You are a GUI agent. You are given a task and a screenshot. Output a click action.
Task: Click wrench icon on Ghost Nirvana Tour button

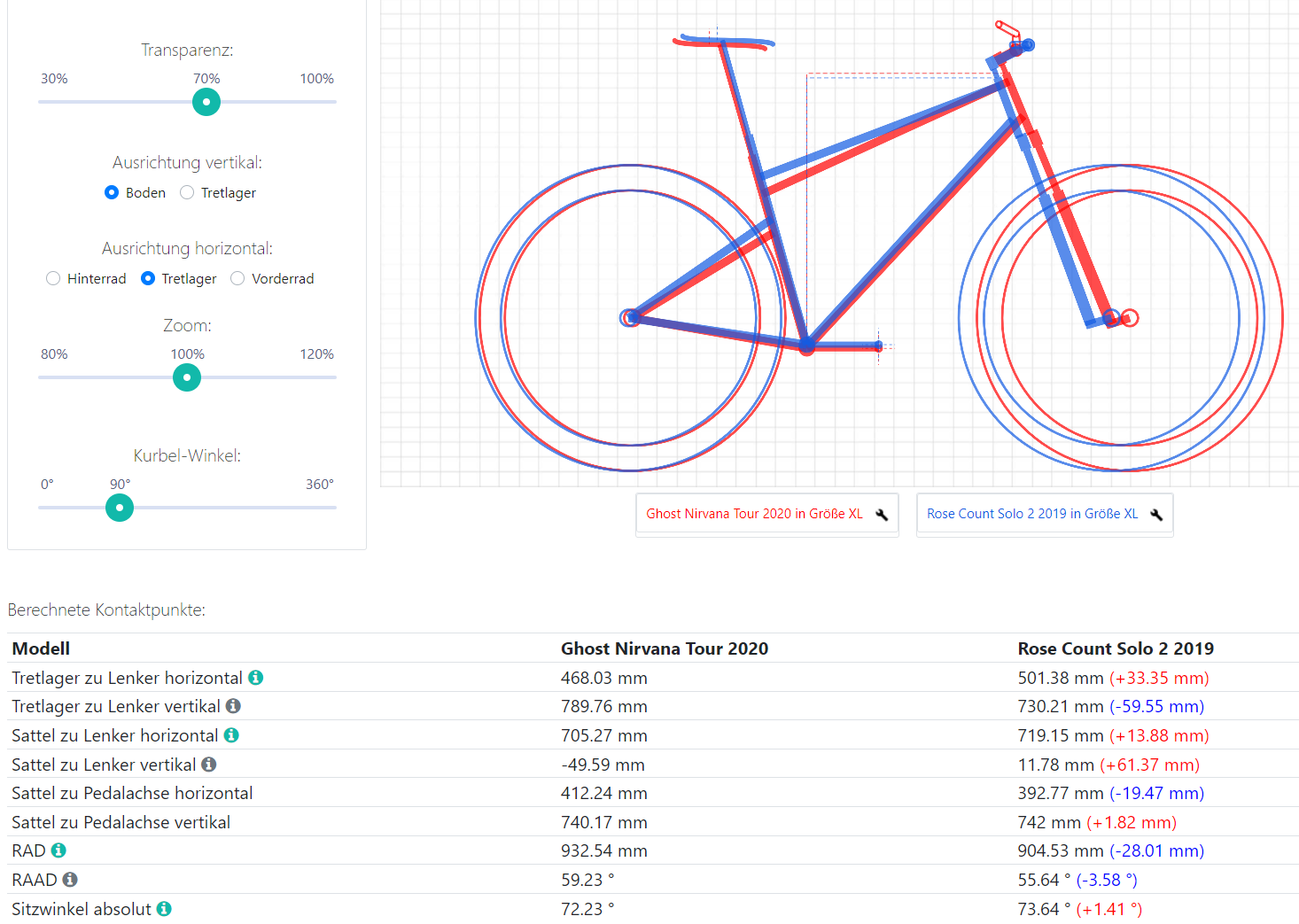point(882,515)
